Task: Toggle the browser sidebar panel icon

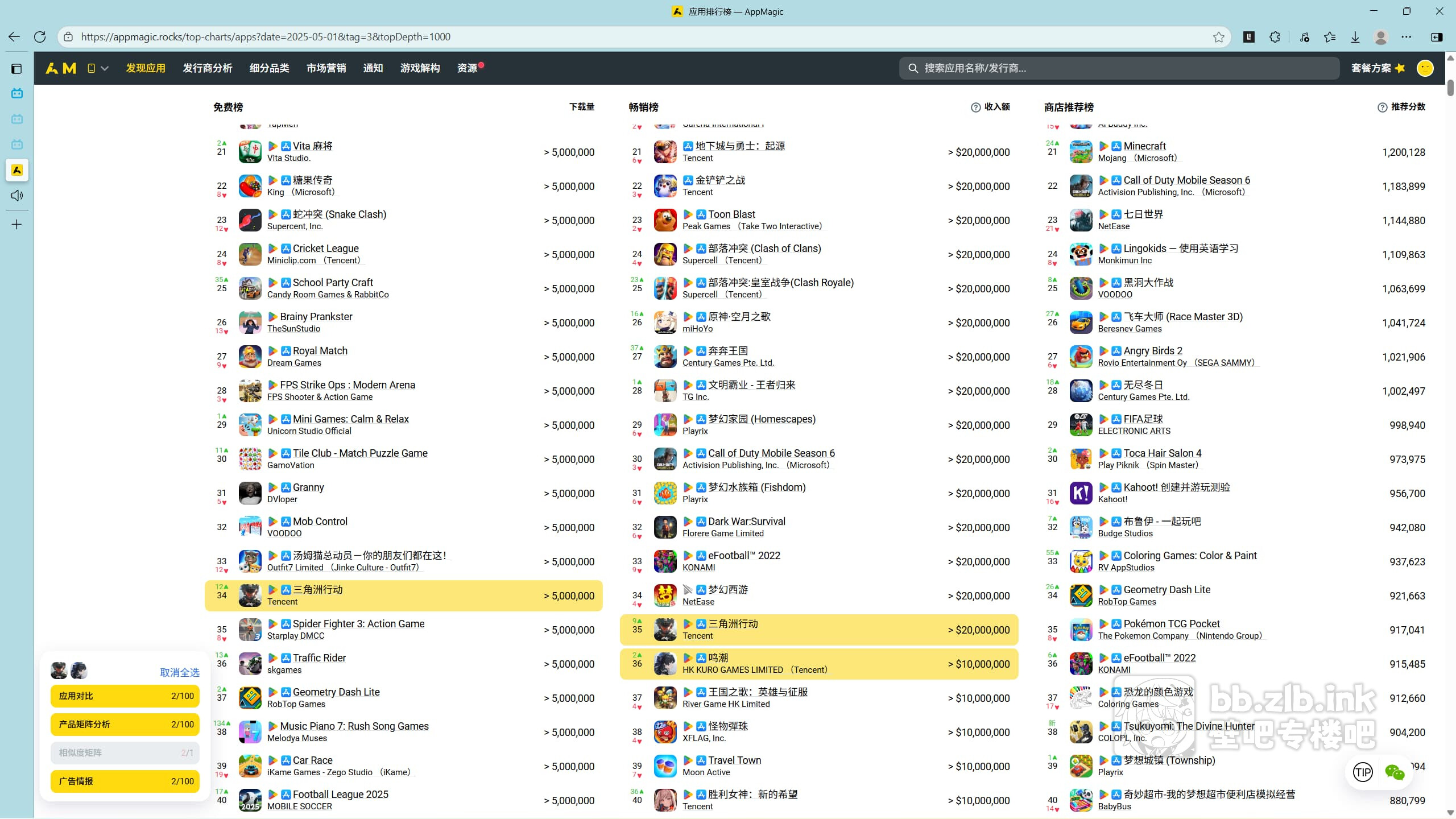Action: [x=1437, y=37]
